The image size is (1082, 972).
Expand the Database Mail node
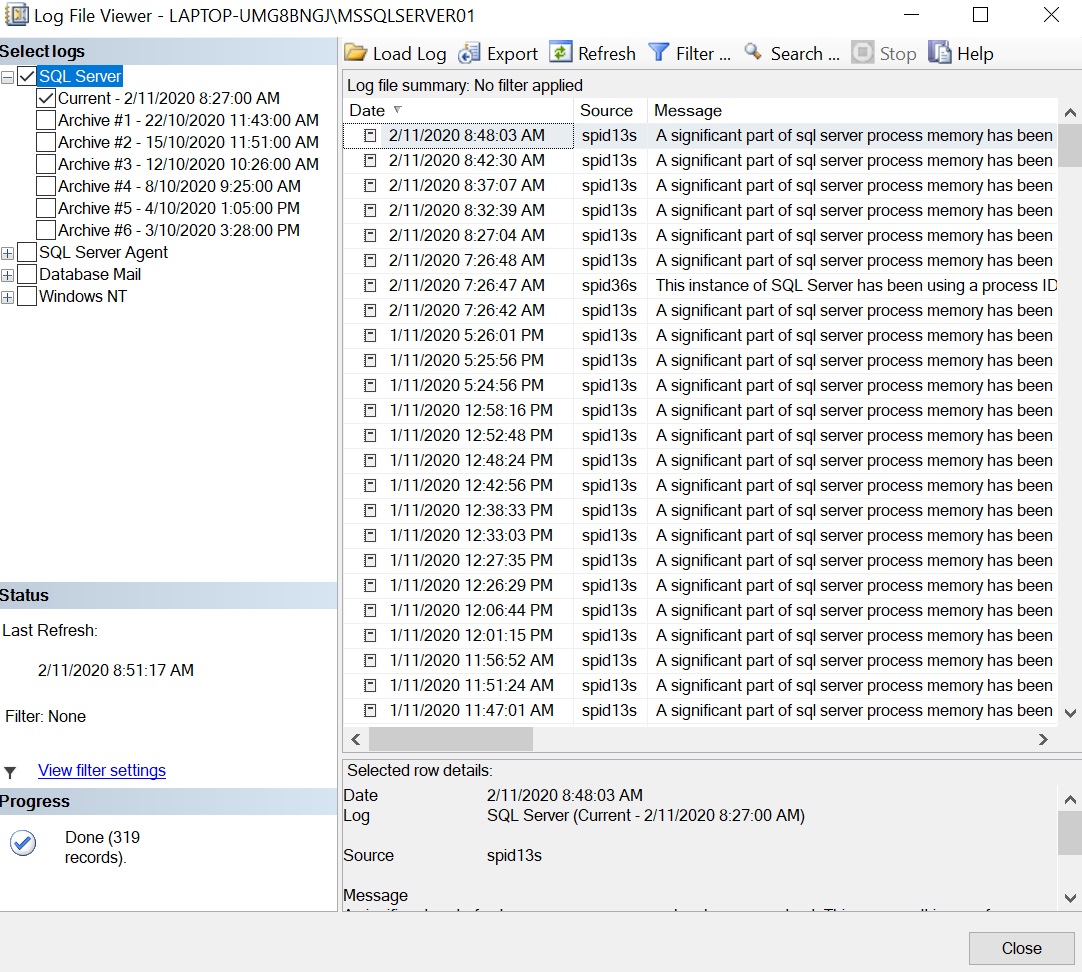[x=8, y=276]
